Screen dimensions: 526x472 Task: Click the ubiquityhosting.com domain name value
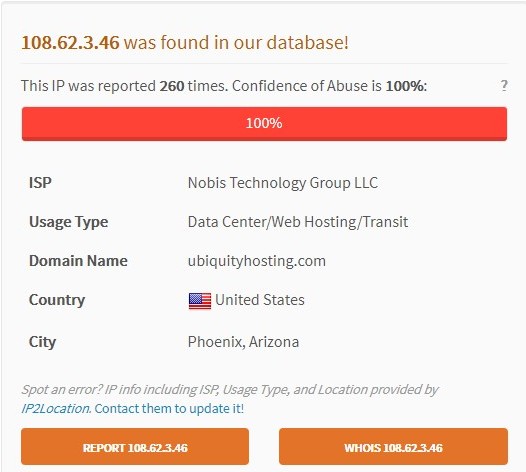[x=257, y=261]
